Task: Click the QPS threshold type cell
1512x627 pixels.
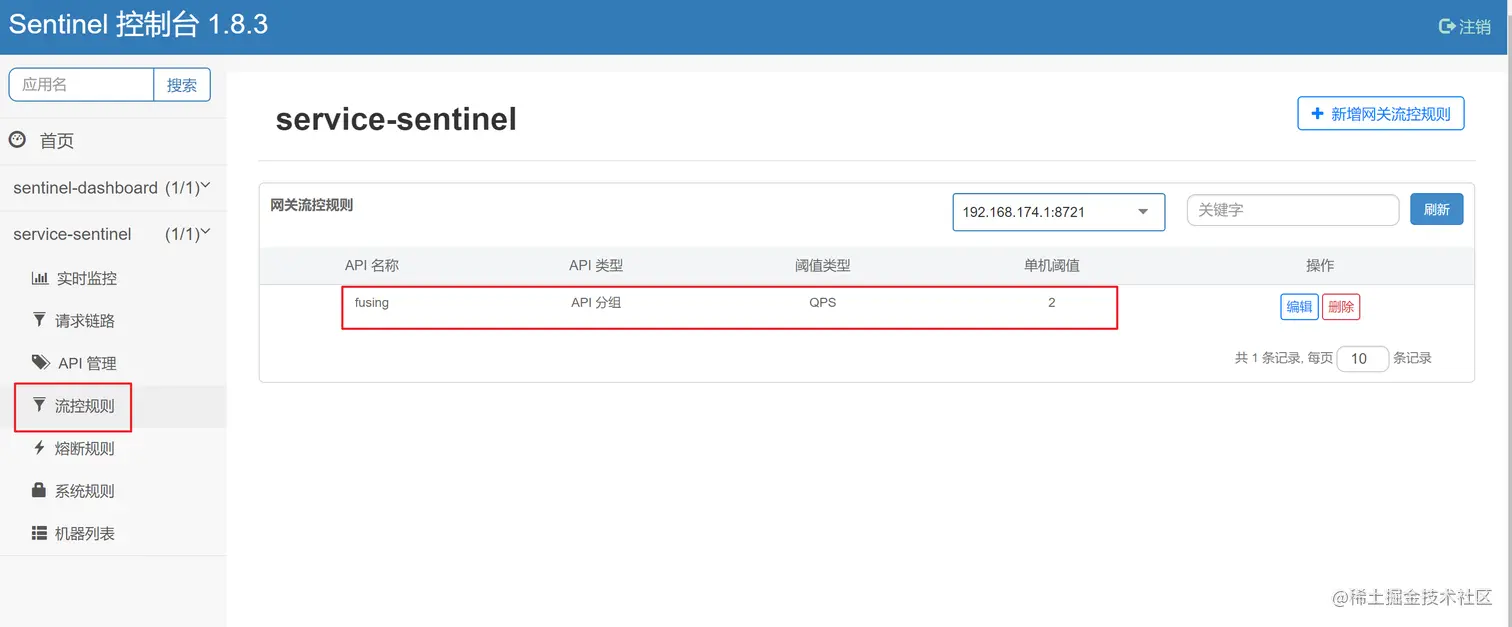Action: point(823,302)
